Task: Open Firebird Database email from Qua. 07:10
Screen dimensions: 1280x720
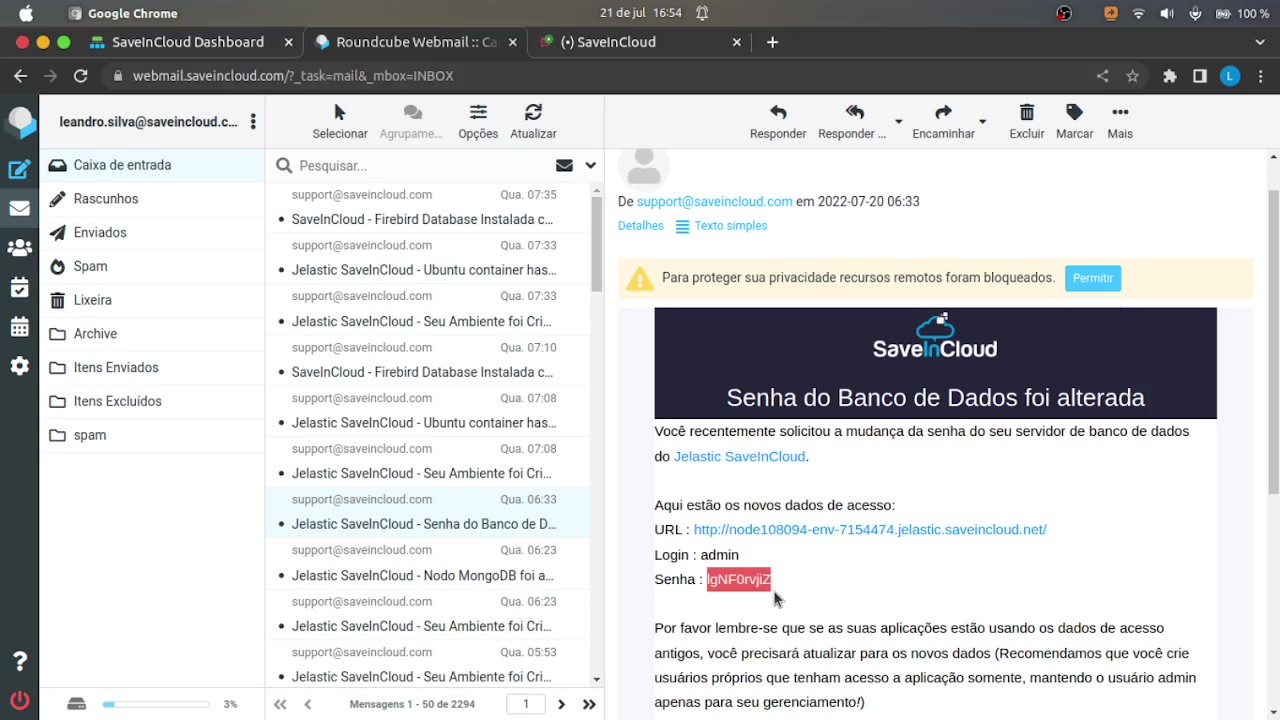Action: [428, 360]
